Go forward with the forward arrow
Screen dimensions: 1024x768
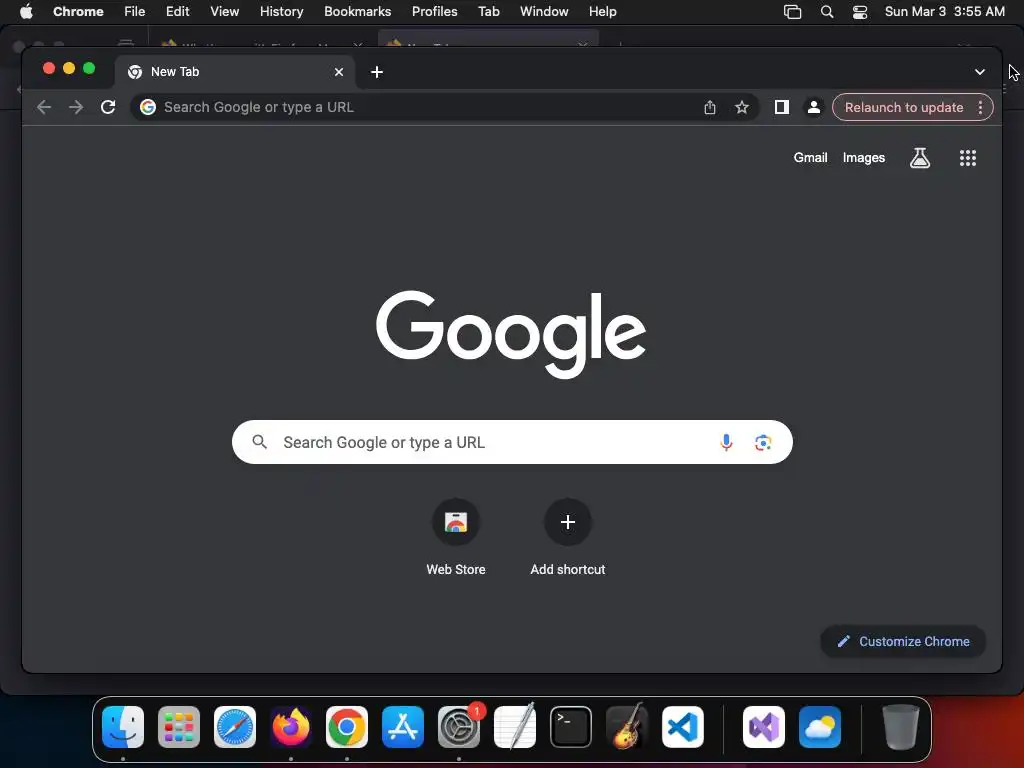(x=76, y=107)
